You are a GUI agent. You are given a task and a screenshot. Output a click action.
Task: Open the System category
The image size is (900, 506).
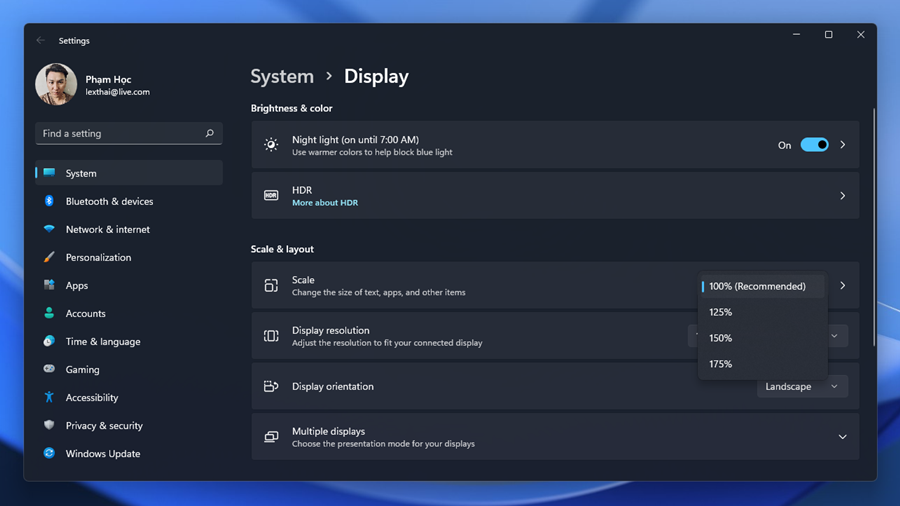[129, 173]
